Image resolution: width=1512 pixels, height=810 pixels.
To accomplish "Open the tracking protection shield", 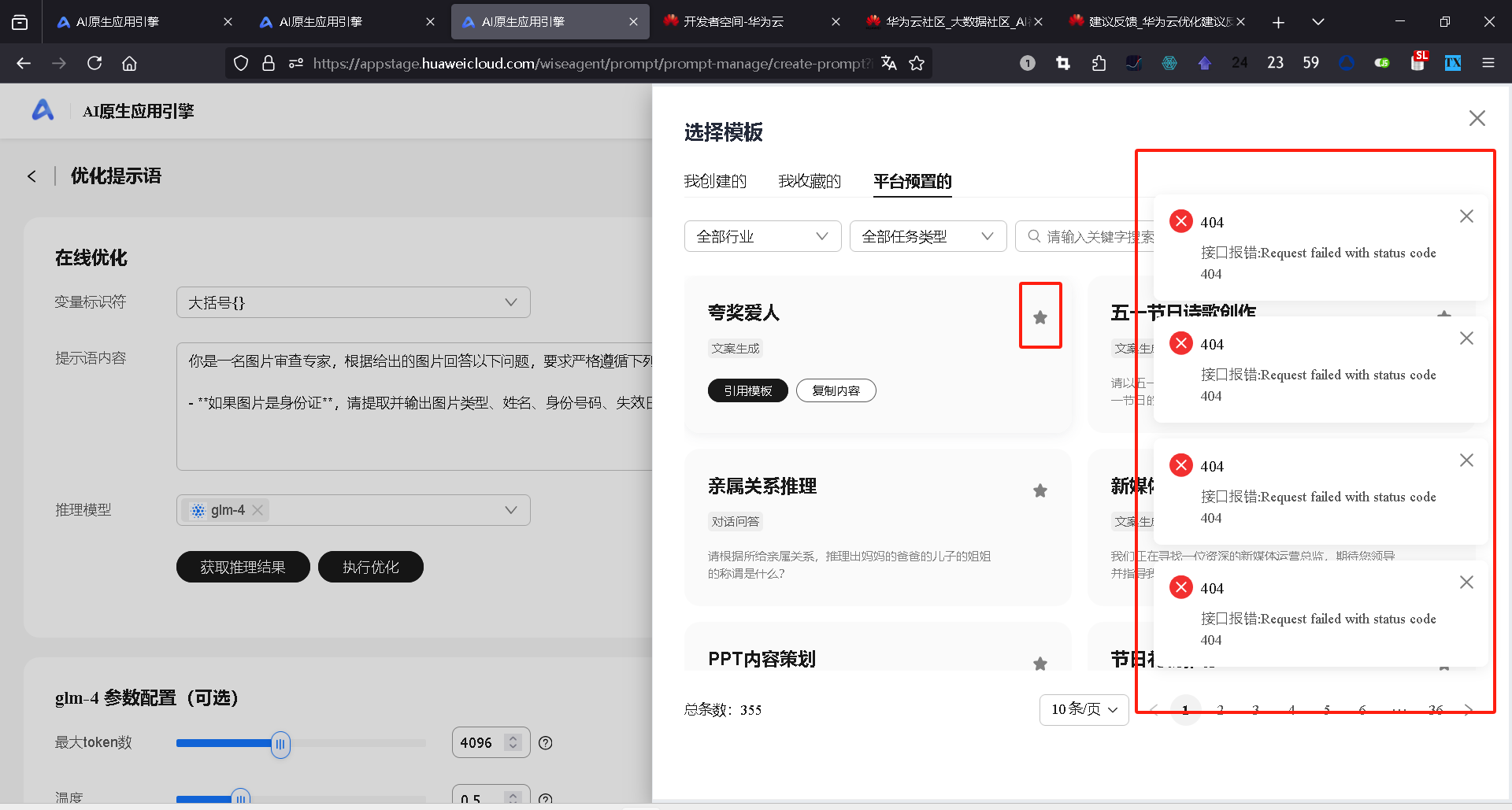I will click(x=241, y=63).
